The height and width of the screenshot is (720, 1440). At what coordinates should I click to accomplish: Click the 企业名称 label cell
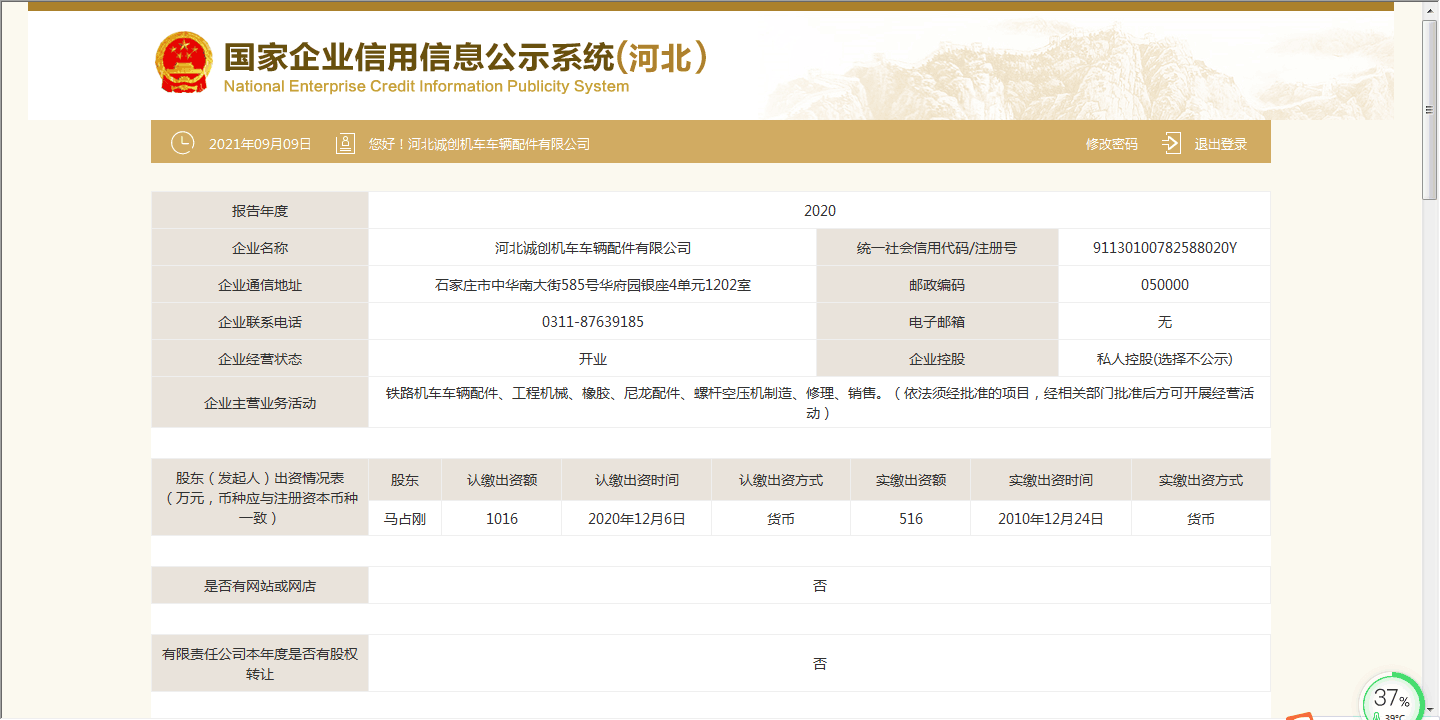tap(260, 248)
